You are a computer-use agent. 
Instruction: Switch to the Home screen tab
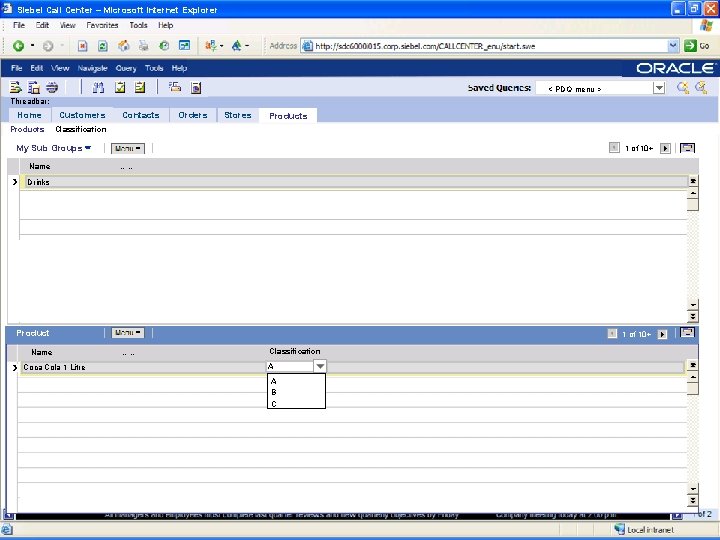[29, 115]
